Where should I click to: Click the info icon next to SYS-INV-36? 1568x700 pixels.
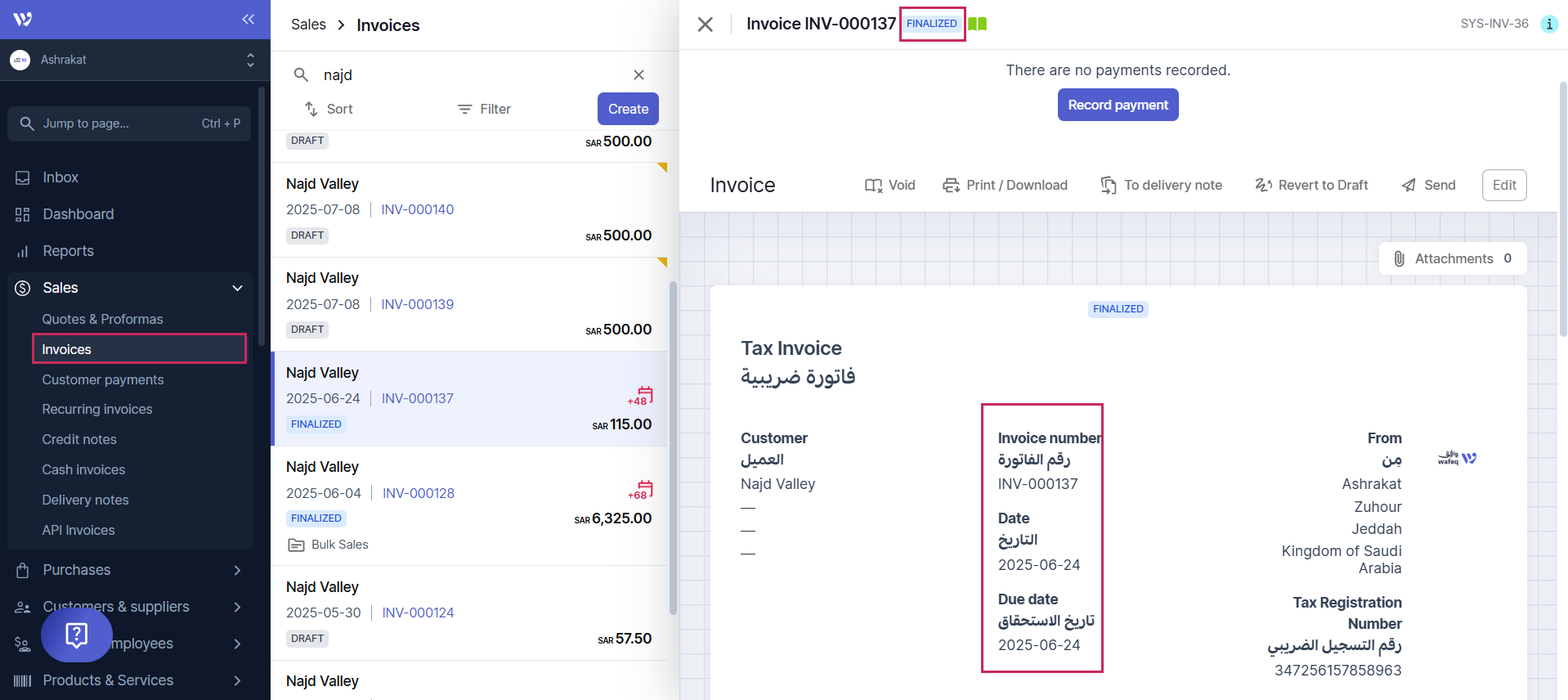coord(1548,24)
